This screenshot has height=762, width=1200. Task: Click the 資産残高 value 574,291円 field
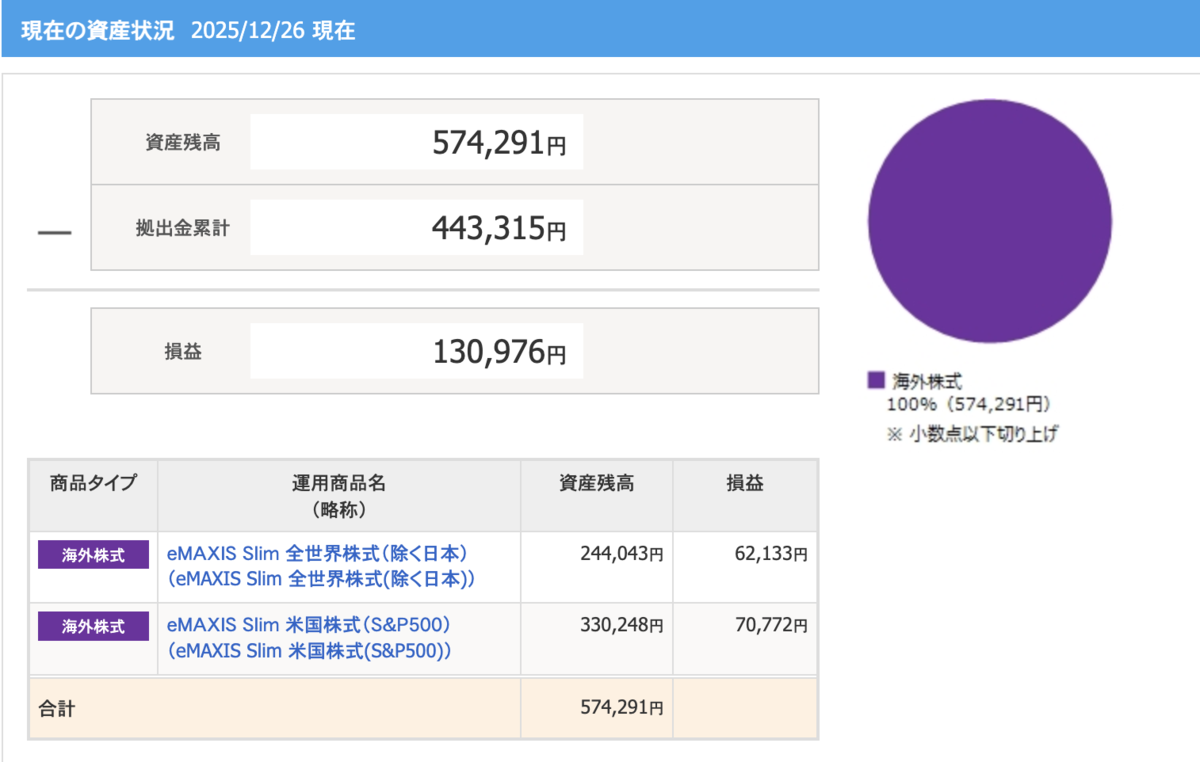point(416,142)
